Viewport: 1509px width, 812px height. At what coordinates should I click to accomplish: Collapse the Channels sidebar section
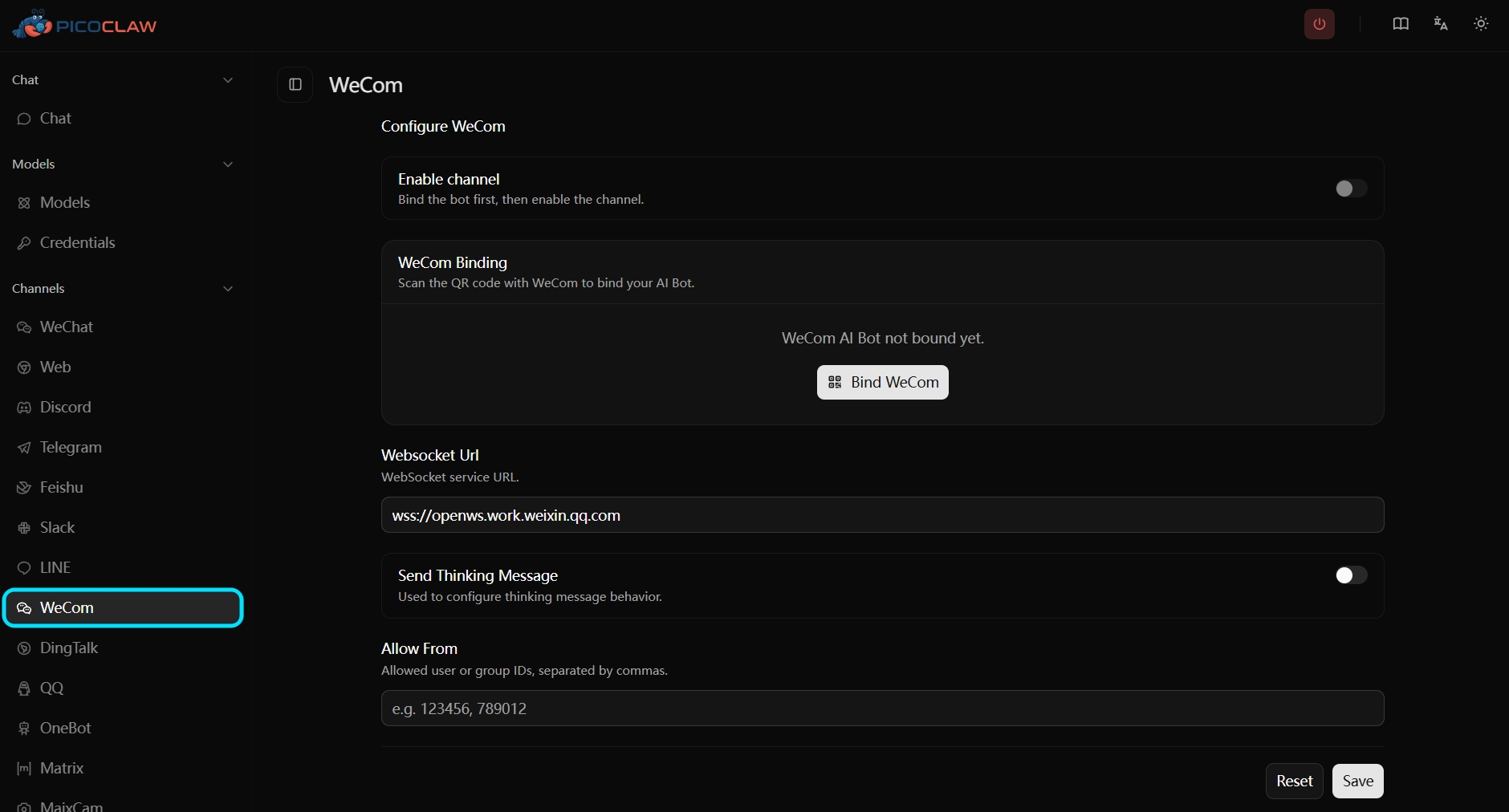pyautogui.click(x=228, y=289)
